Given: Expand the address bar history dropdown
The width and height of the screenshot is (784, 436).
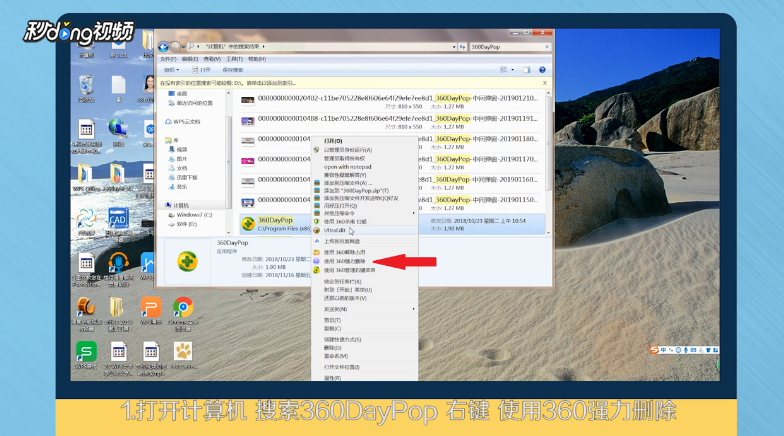Looking at the screenshot, I should coord(454,47).
